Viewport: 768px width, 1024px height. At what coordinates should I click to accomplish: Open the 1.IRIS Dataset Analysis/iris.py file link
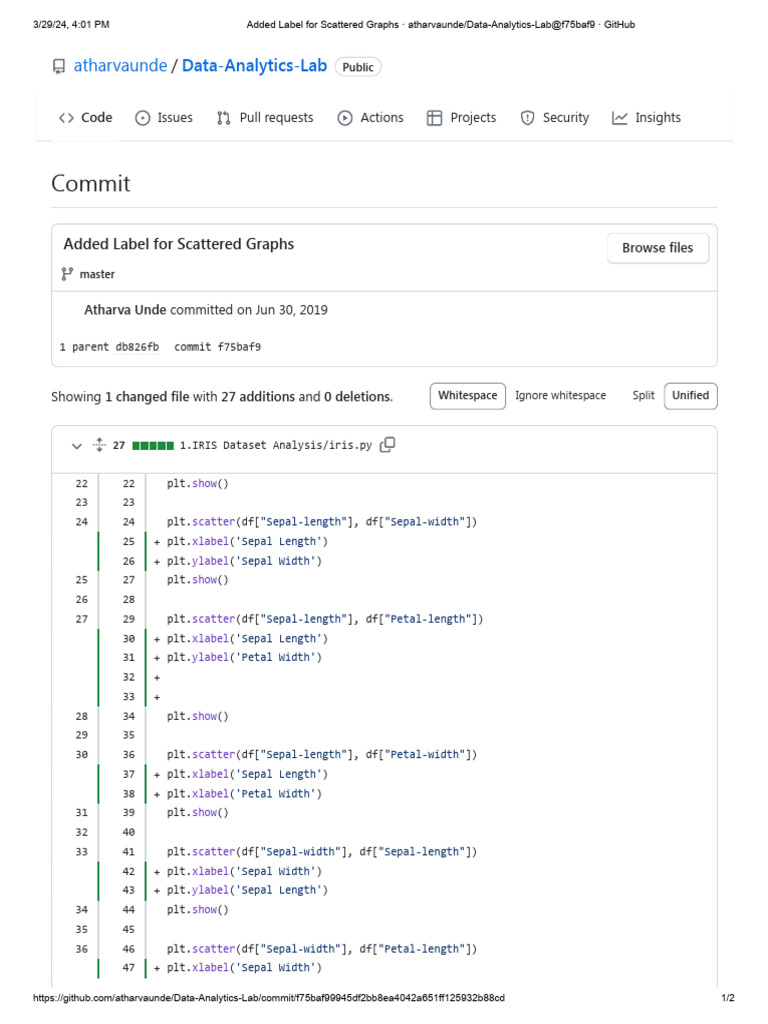(276, 445)
